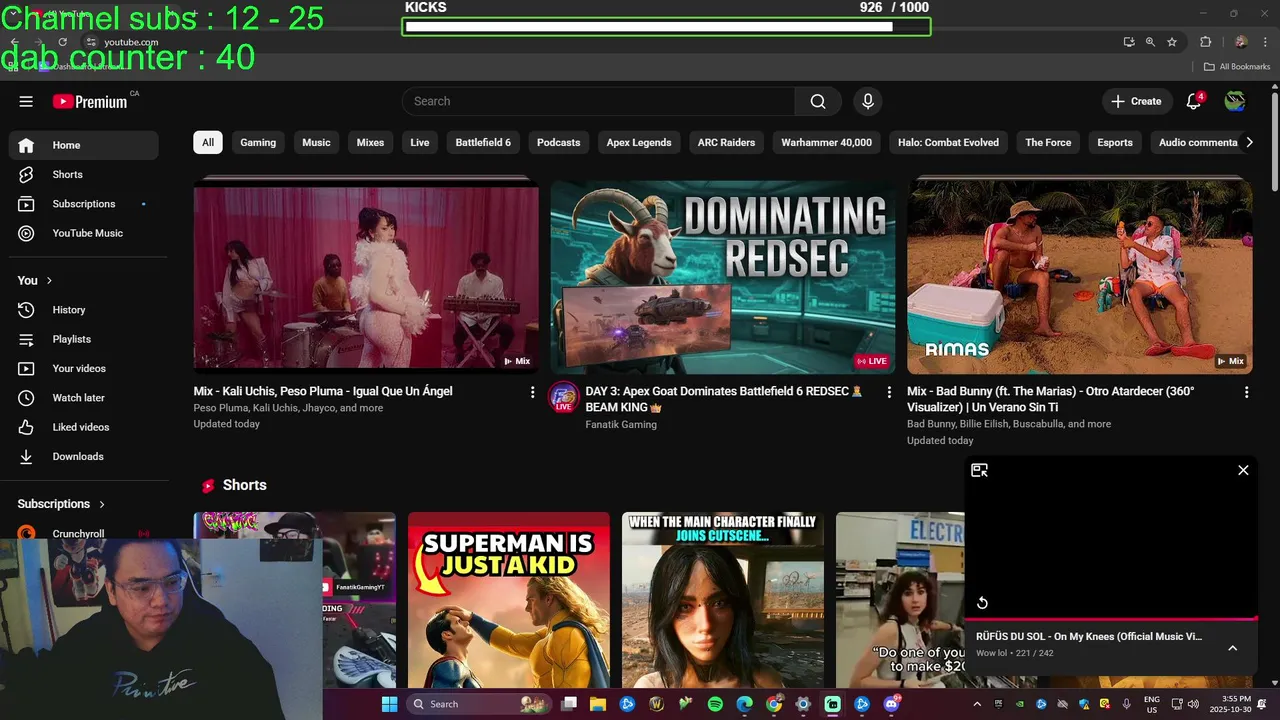Open Superman Is Just A Kid short

[x=509, y=600]
